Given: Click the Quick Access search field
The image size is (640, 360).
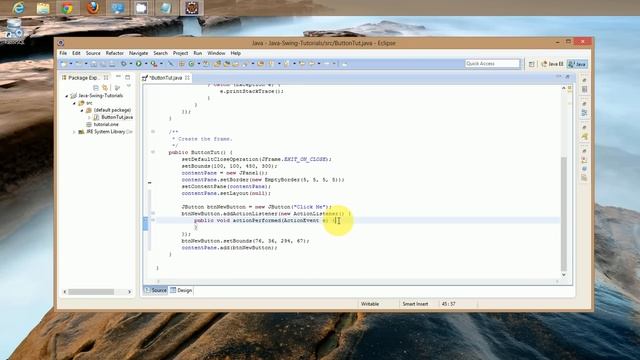Looking at the screenshot, I should point(492,64).
